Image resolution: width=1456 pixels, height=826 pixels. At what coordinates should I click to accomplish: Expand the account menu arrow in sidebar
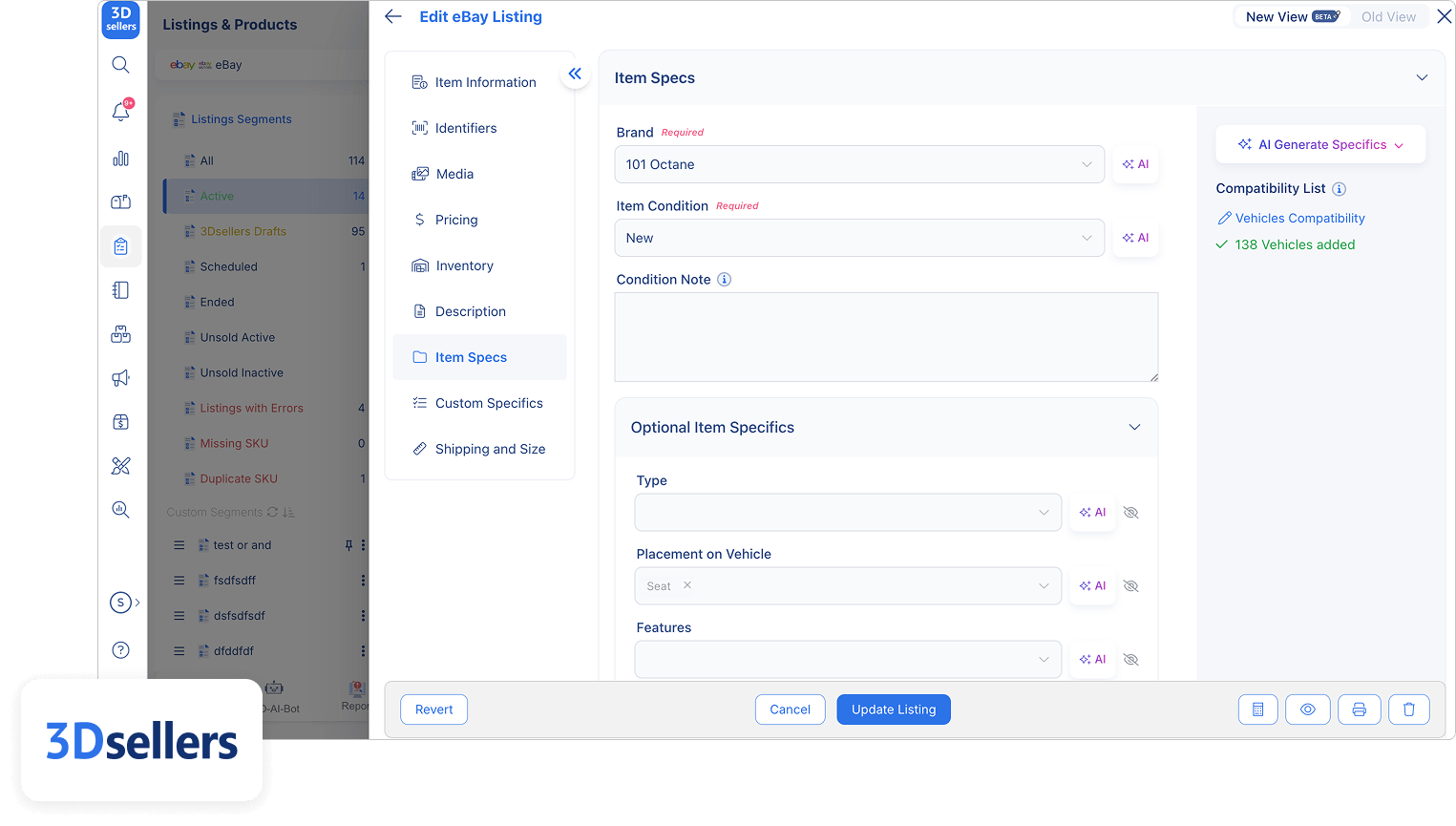(x=137, y=603)
